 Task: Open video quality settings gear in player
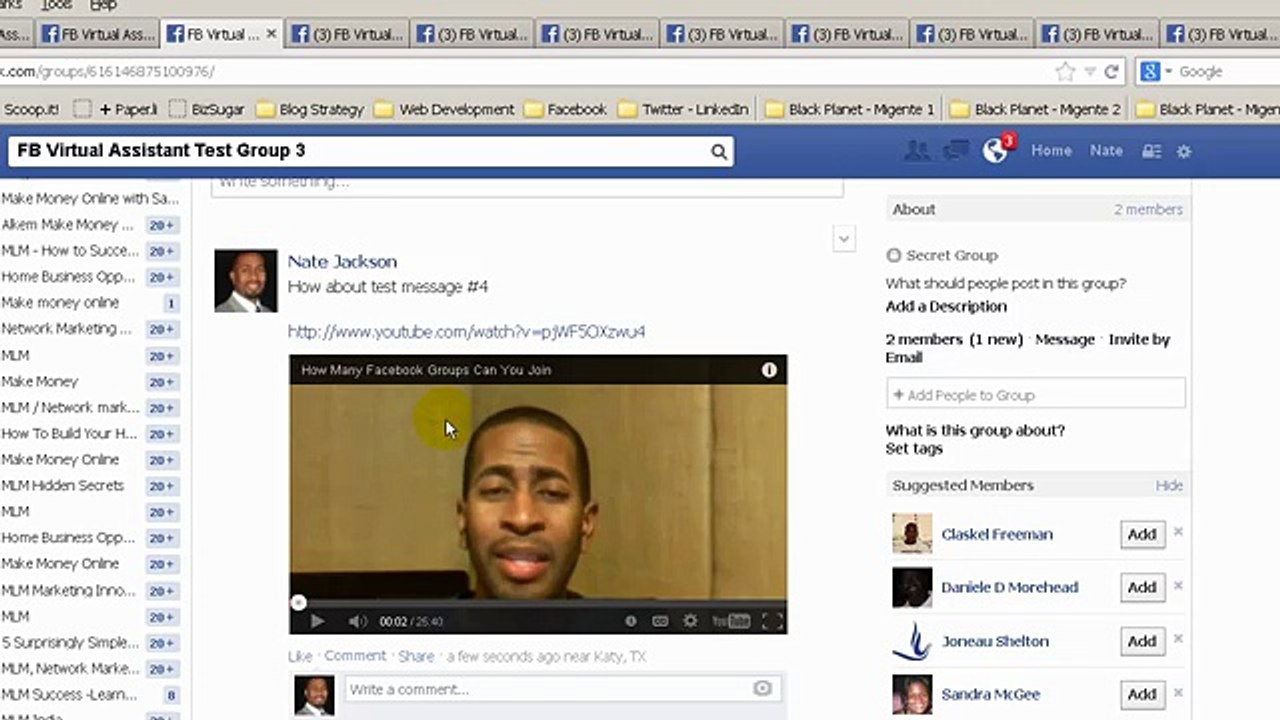click(690, 621)
